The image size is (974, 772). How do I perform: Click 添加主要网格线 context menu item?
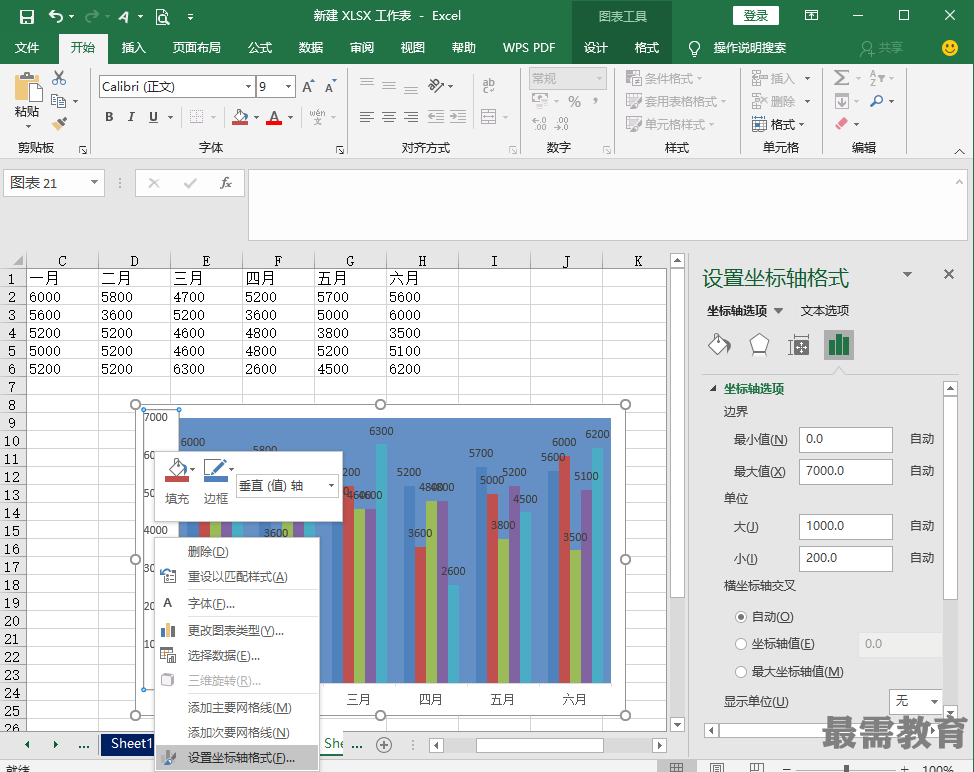(x=236, y=707)
